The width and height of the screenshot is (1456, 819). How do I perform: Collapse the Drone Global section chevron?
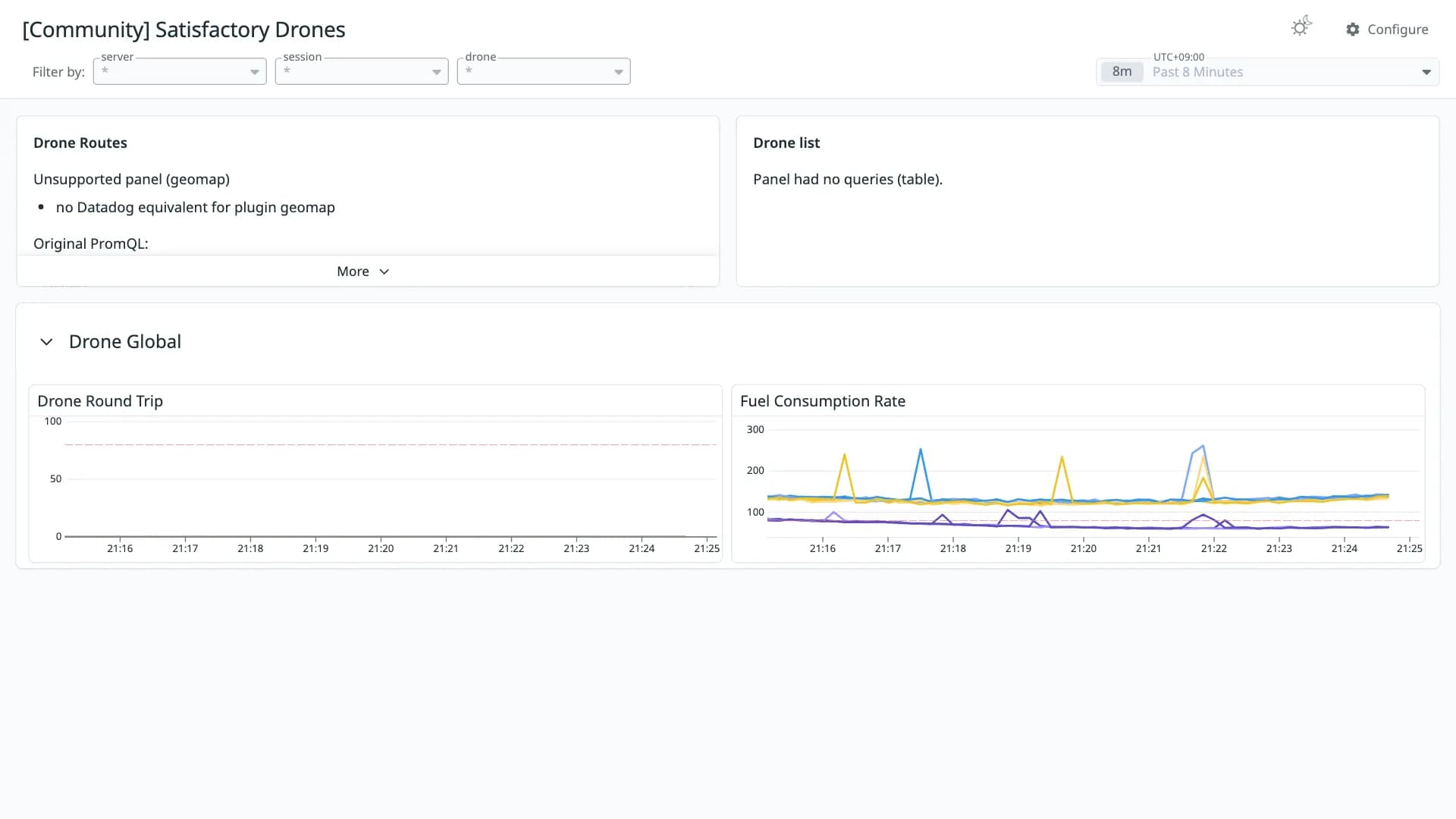[x=46, y=342]
